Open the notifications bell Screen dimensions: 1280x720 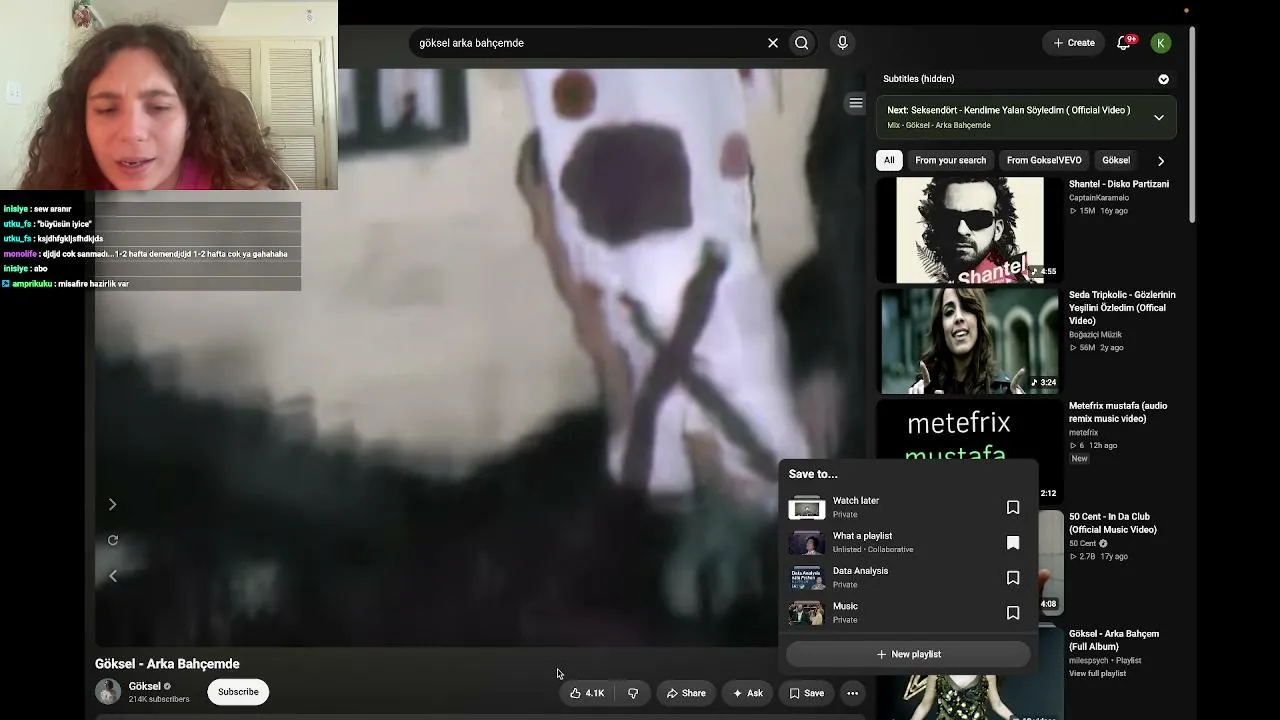(1124, 43)
